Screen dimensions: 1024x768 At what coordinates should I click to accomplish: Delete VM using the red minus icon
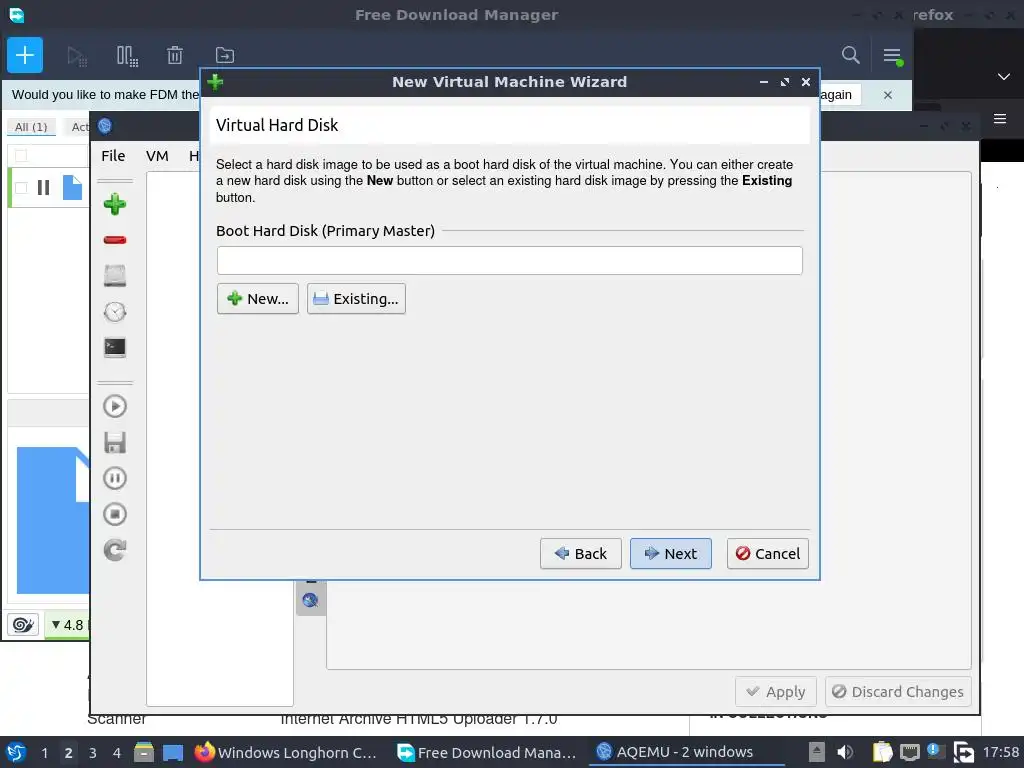115,240
